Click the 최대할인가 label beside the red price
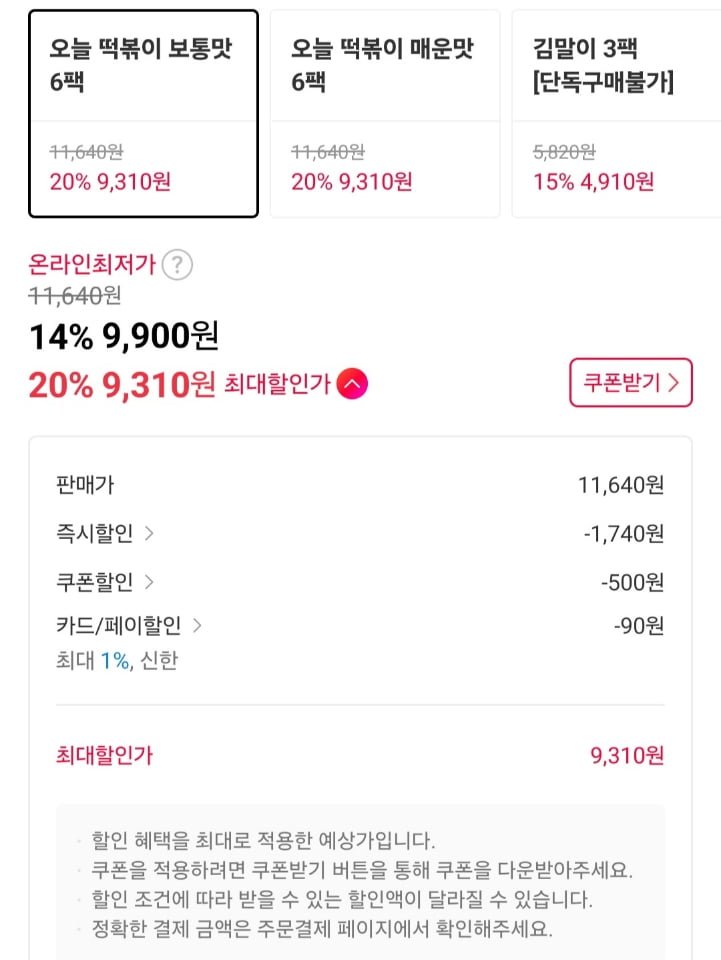721x960 pixels. tap(277, 384)
